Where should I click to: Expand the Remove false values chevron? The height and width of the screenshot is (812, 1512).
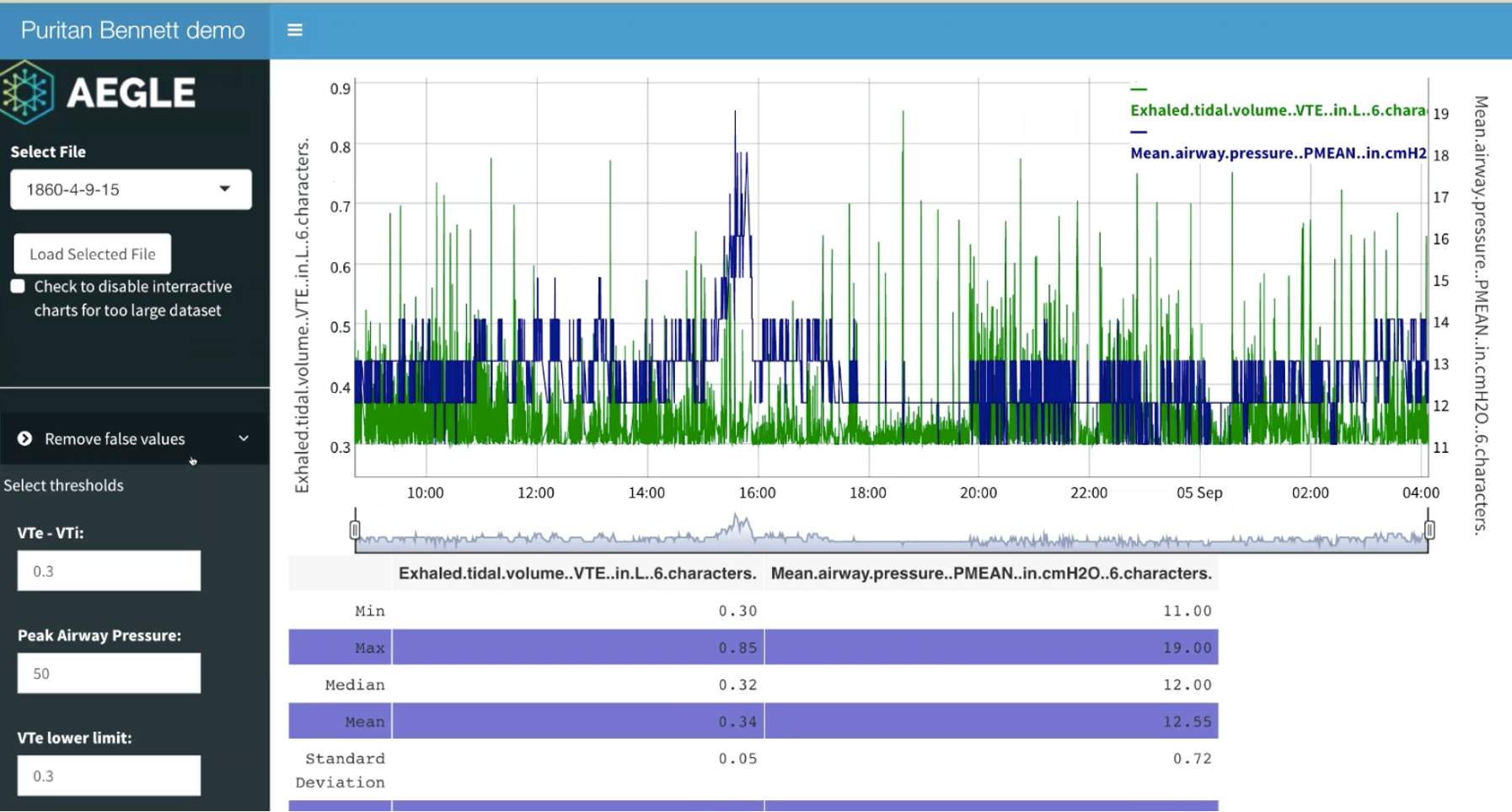[x=244, y=438]
